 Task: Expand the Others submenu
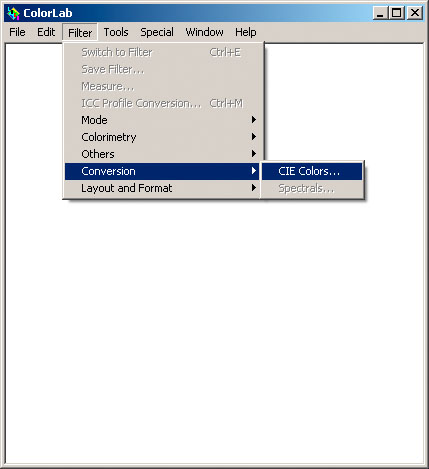(x=162, y=154)
